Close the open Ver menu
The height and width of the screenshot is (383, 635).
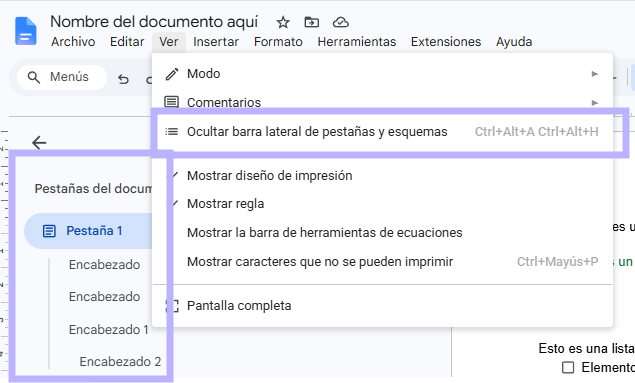point(168,42)
